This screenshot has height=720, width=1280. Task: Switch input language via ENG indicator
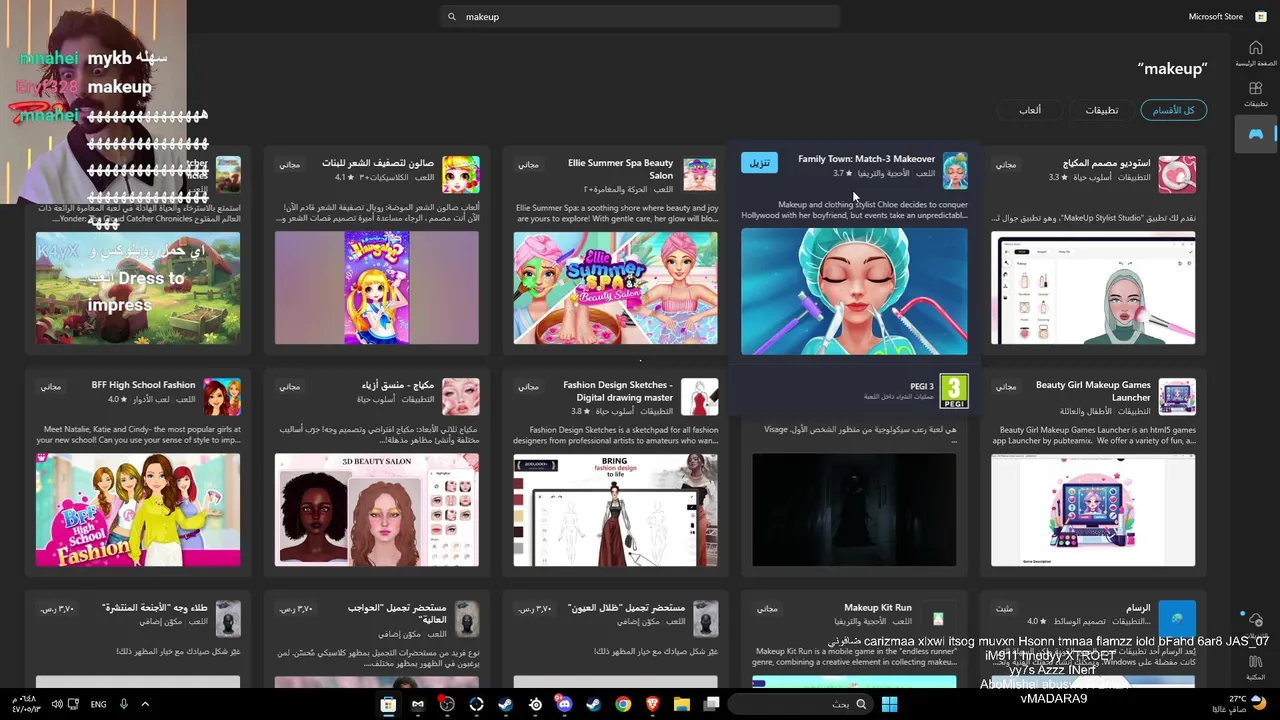coord(98,704)
